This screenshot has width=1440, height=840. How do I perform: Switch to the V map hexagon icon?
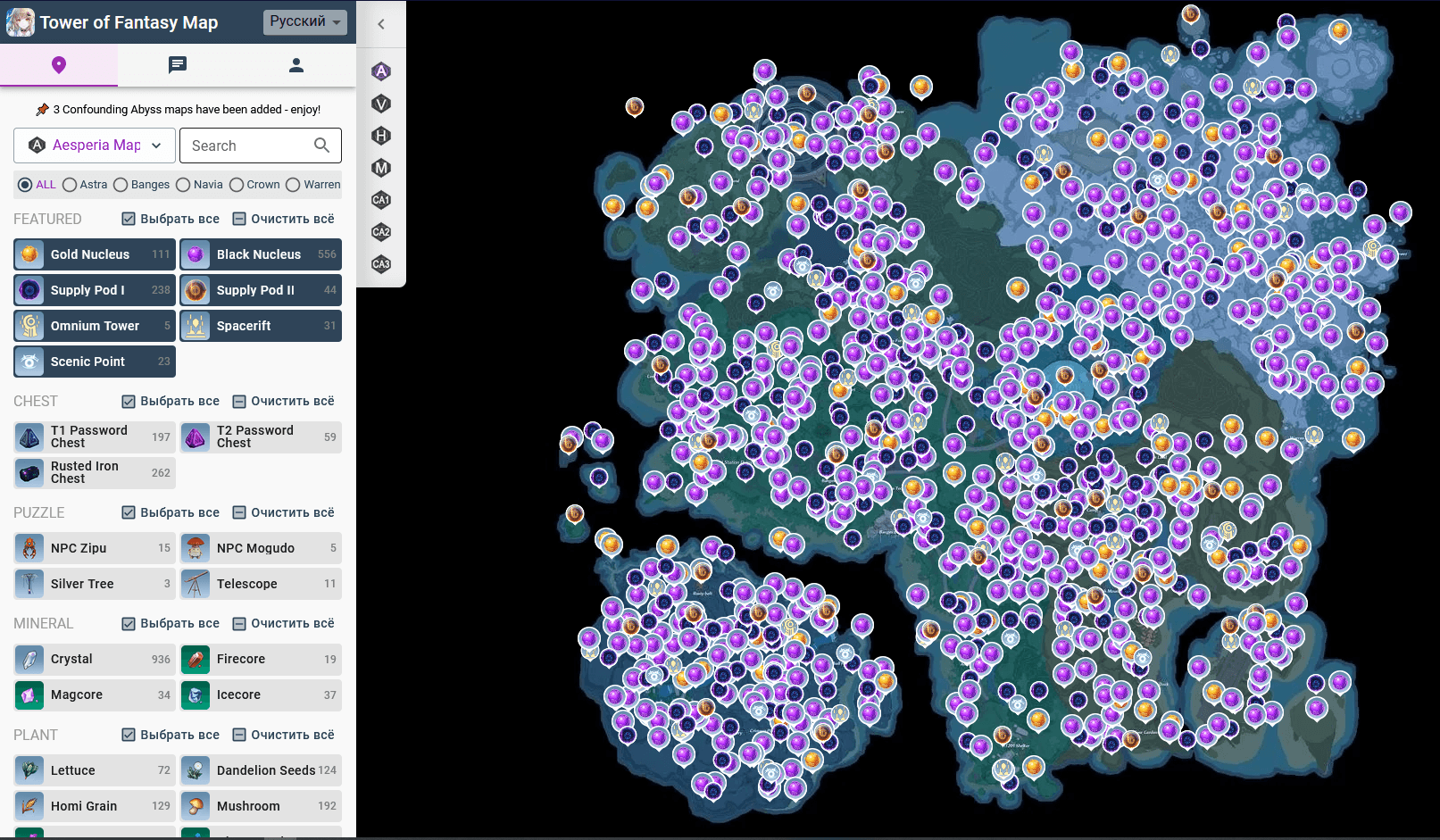pyautogui.click(x=381, y=104)
